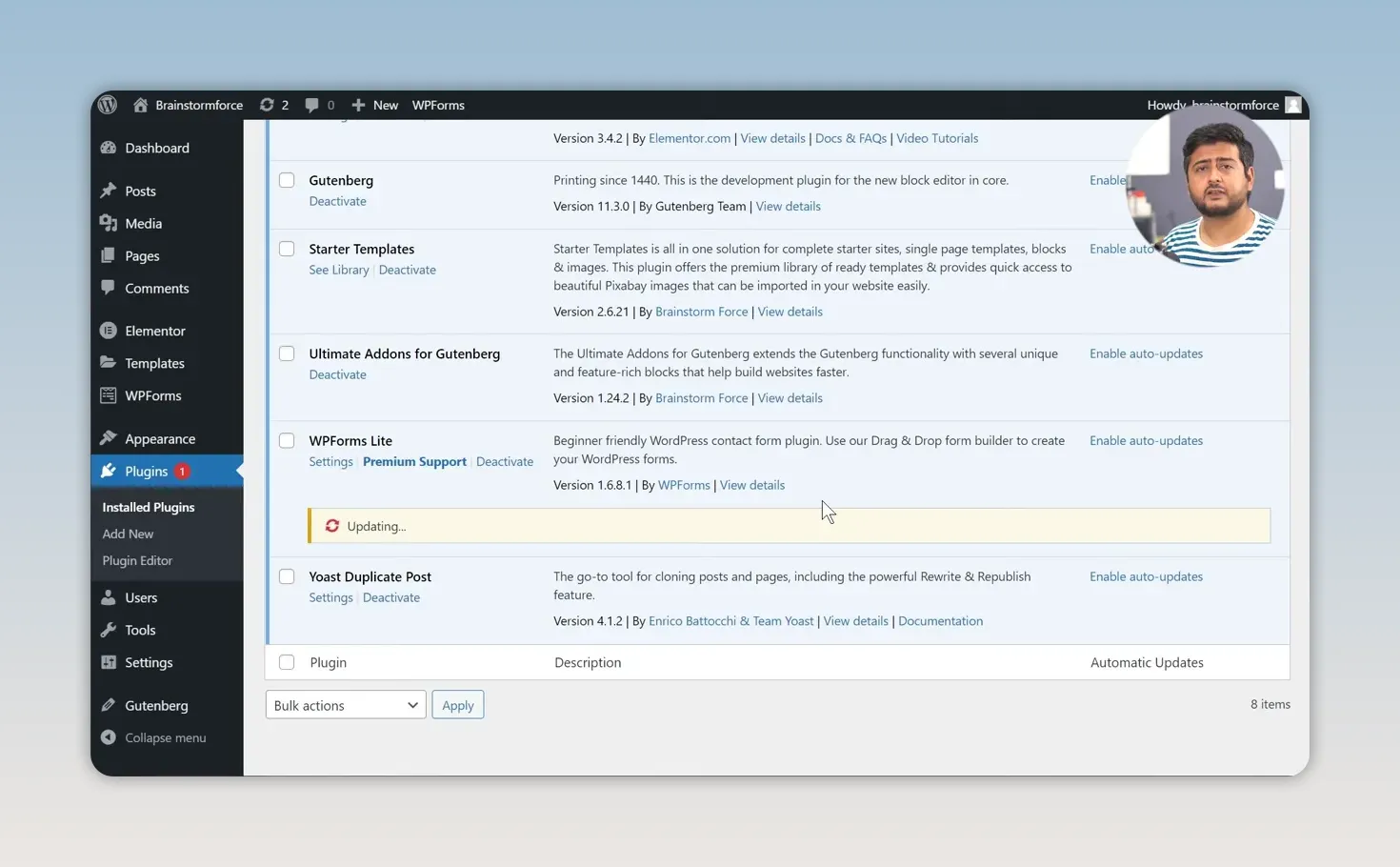Check the Gutenberg plugin checkbox

(x=287, y=180)
